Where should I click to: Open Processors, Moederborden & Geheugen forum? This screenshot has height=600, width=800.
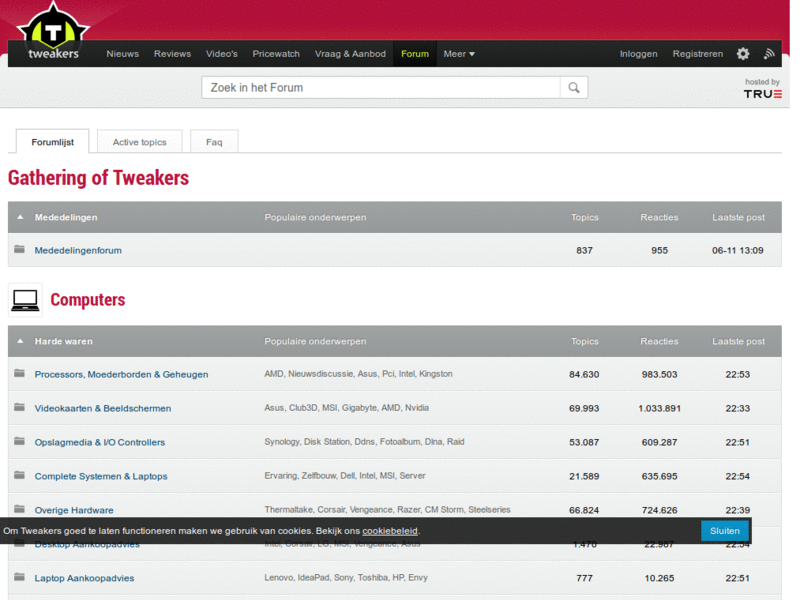point(121,374)
